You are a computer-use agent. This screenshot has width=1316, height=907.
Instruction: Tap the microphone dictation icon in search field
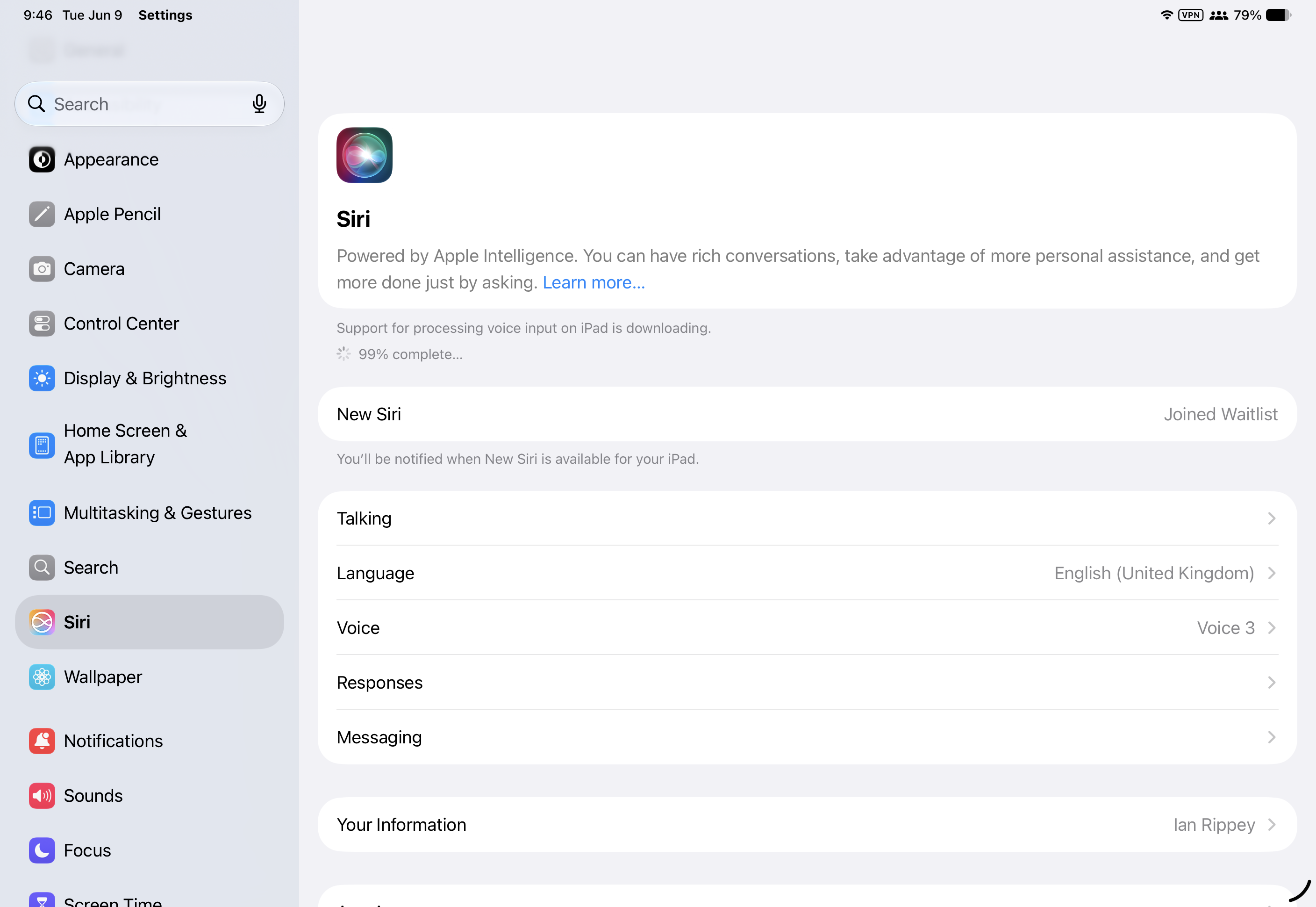tap(259, 104)
